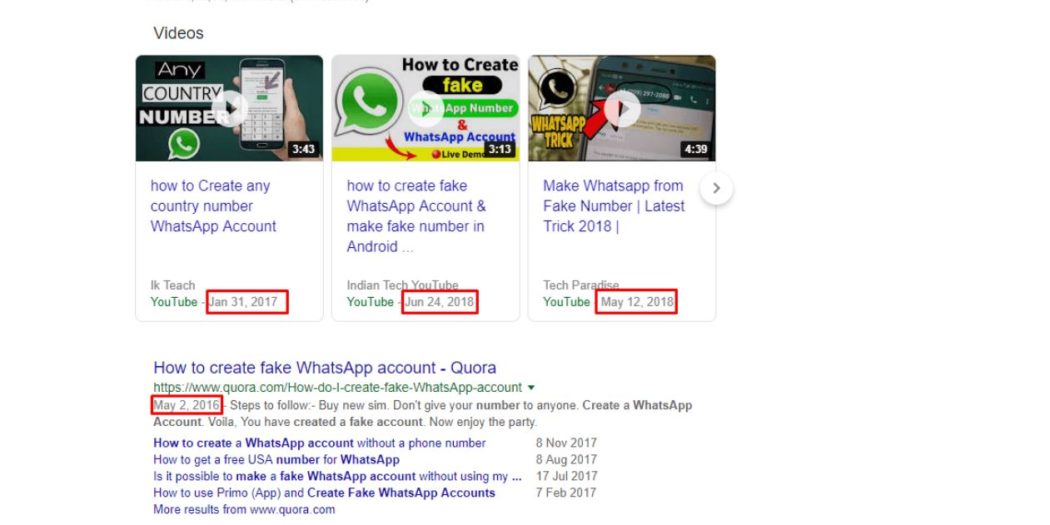Open 'how to Create any country number' link
Screen dimensions: 1050x525
pos(213,206)
